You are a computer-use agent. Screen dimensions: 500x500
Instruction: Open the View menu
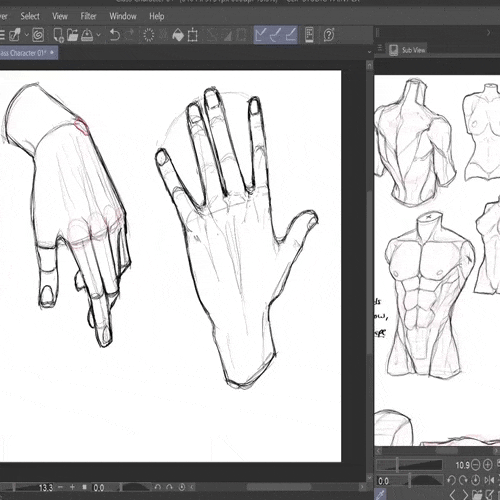click(x=60, y=16)
